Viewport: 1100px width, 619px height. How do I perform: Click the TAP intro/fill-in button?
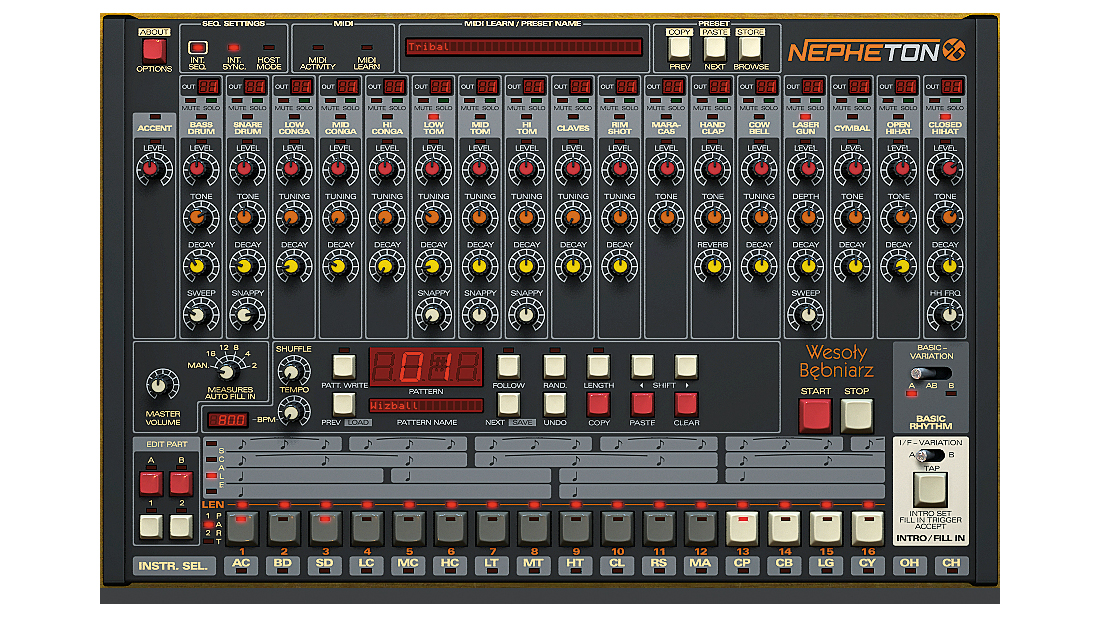tap(930, 489)
